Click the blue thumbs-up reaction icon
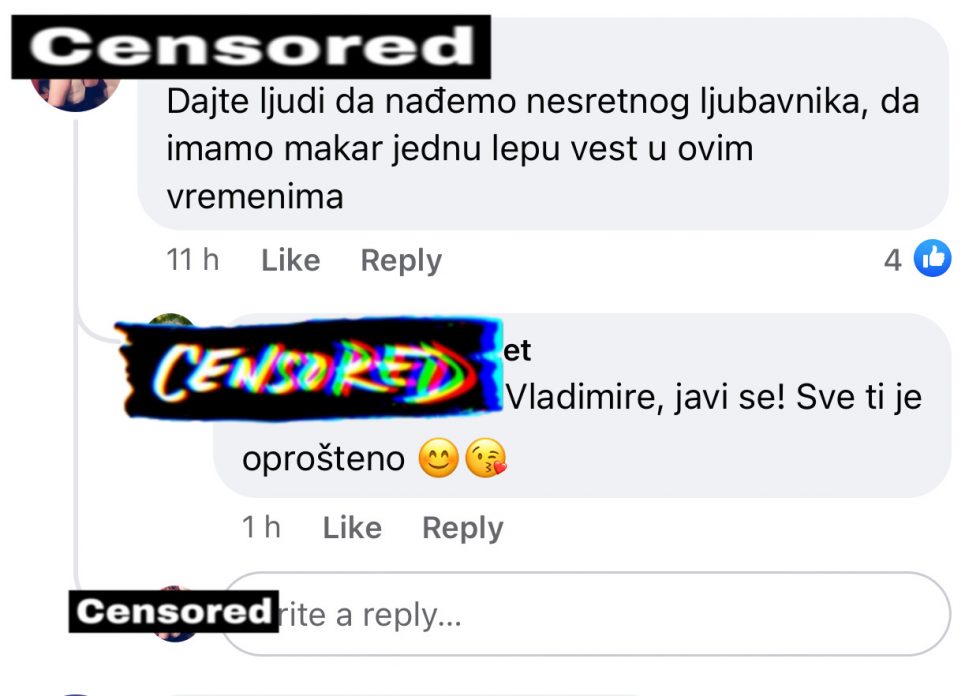980x696 pixels. pyautogui.click(x=932, y=257)
